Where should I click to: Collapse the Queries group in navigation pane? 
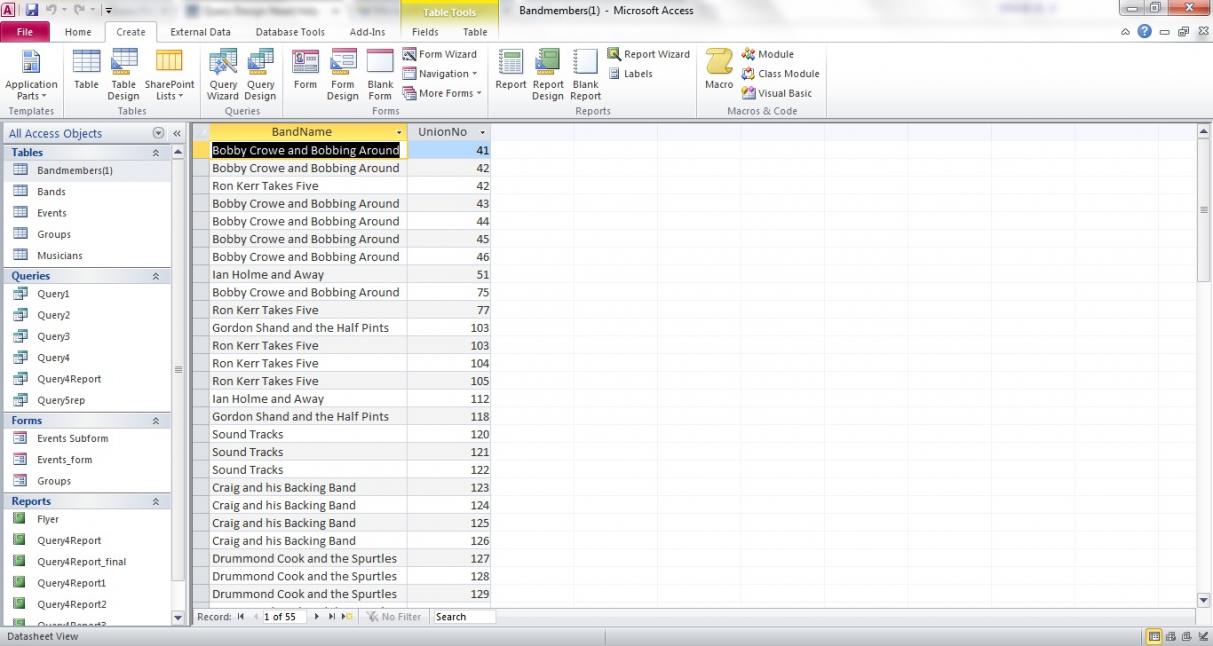pos(155,276)
